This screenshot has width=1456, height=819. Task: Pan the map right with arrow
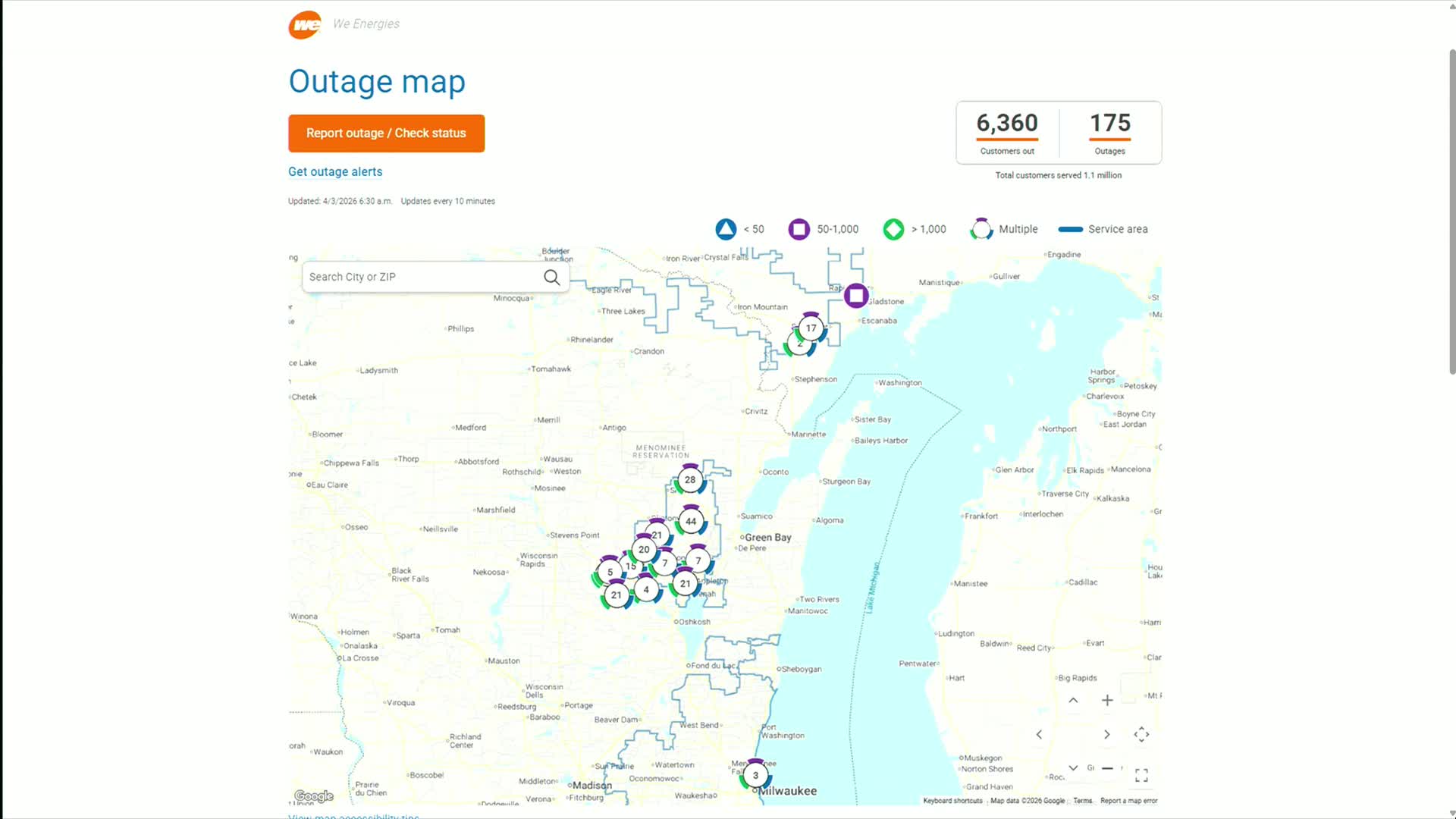click(x=1107, y=734)
